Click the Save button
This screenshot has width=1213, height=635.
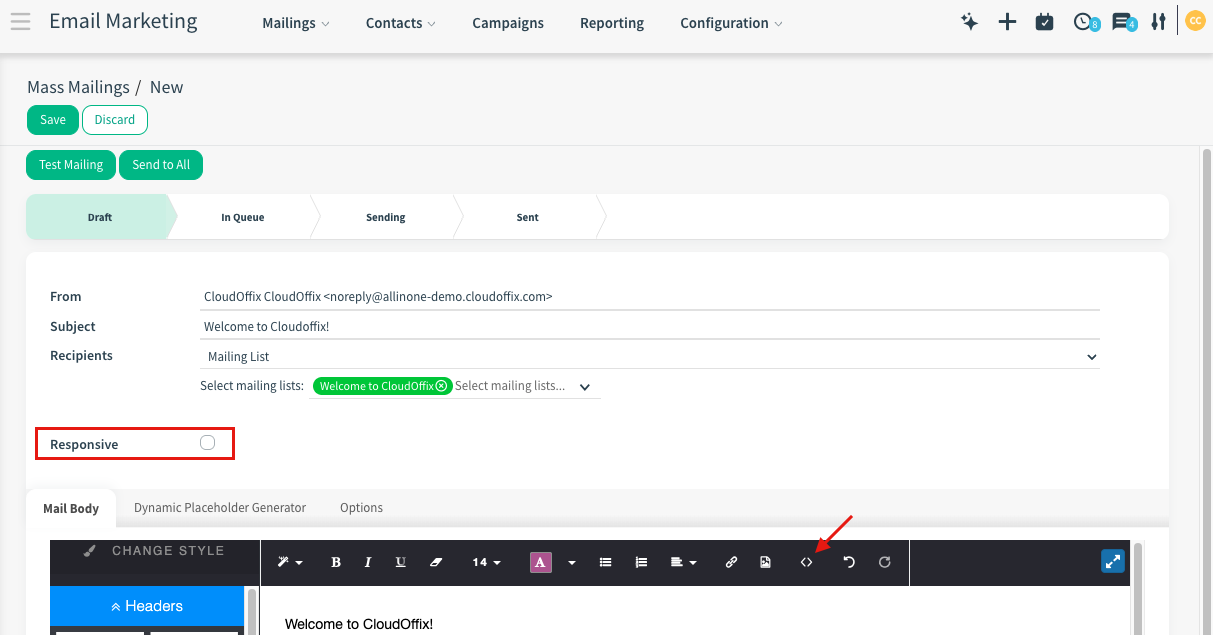[x=53, y=120]
